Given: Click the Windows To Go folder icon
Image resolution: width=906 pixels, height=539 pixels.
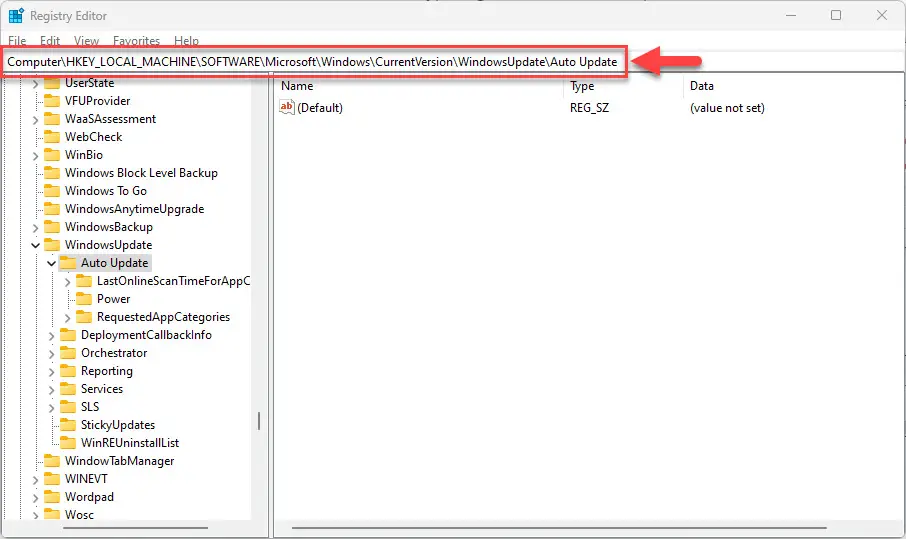Looking at the screenshot, I should coord(52,191).
